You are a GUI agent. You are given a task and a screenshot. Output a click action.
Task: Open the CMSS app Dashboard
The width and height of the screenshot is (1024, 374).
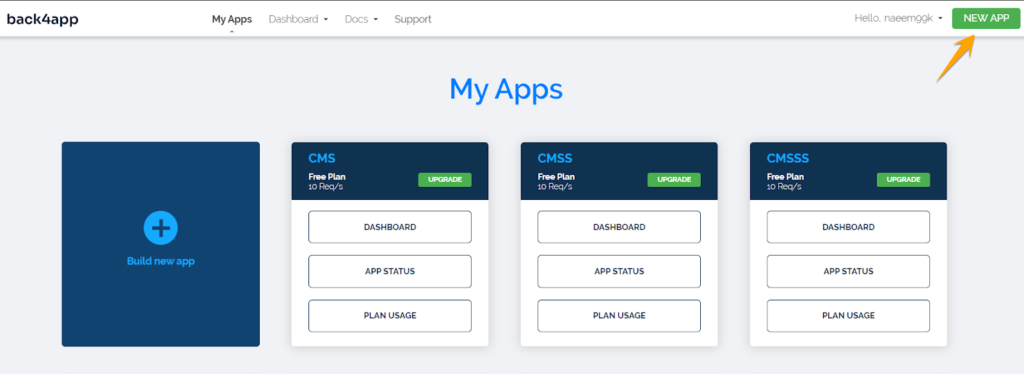(x=619, y=227)
